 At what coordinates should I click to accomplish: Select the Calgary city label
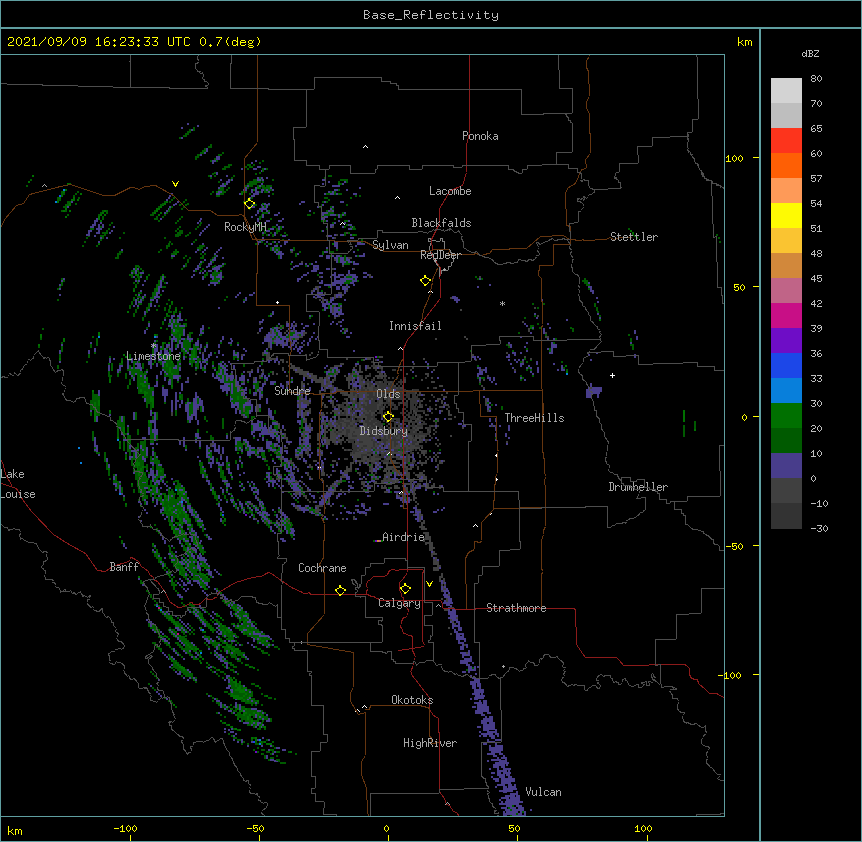click(400, 603)
